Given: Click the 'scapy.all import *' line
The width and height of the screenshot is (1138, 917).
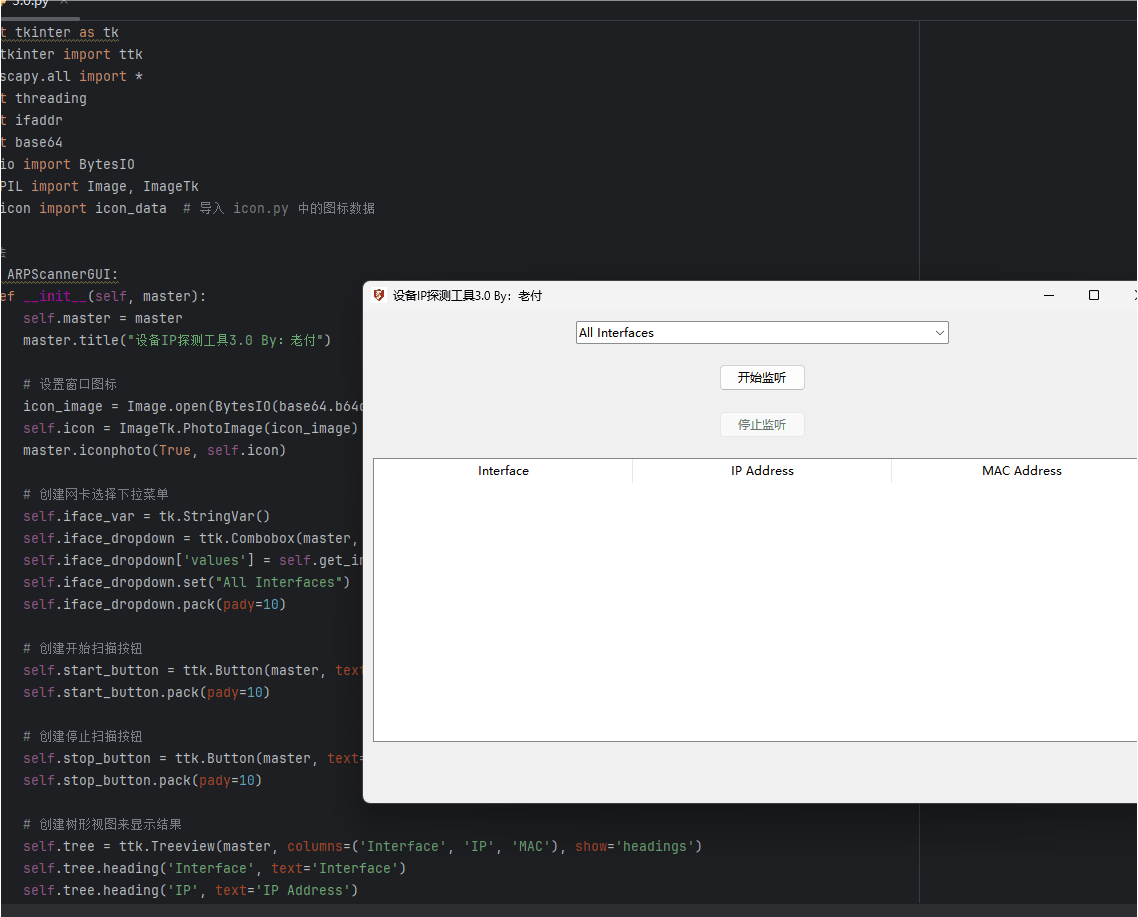Looking at the screenshot, I should tap(71, 76).
